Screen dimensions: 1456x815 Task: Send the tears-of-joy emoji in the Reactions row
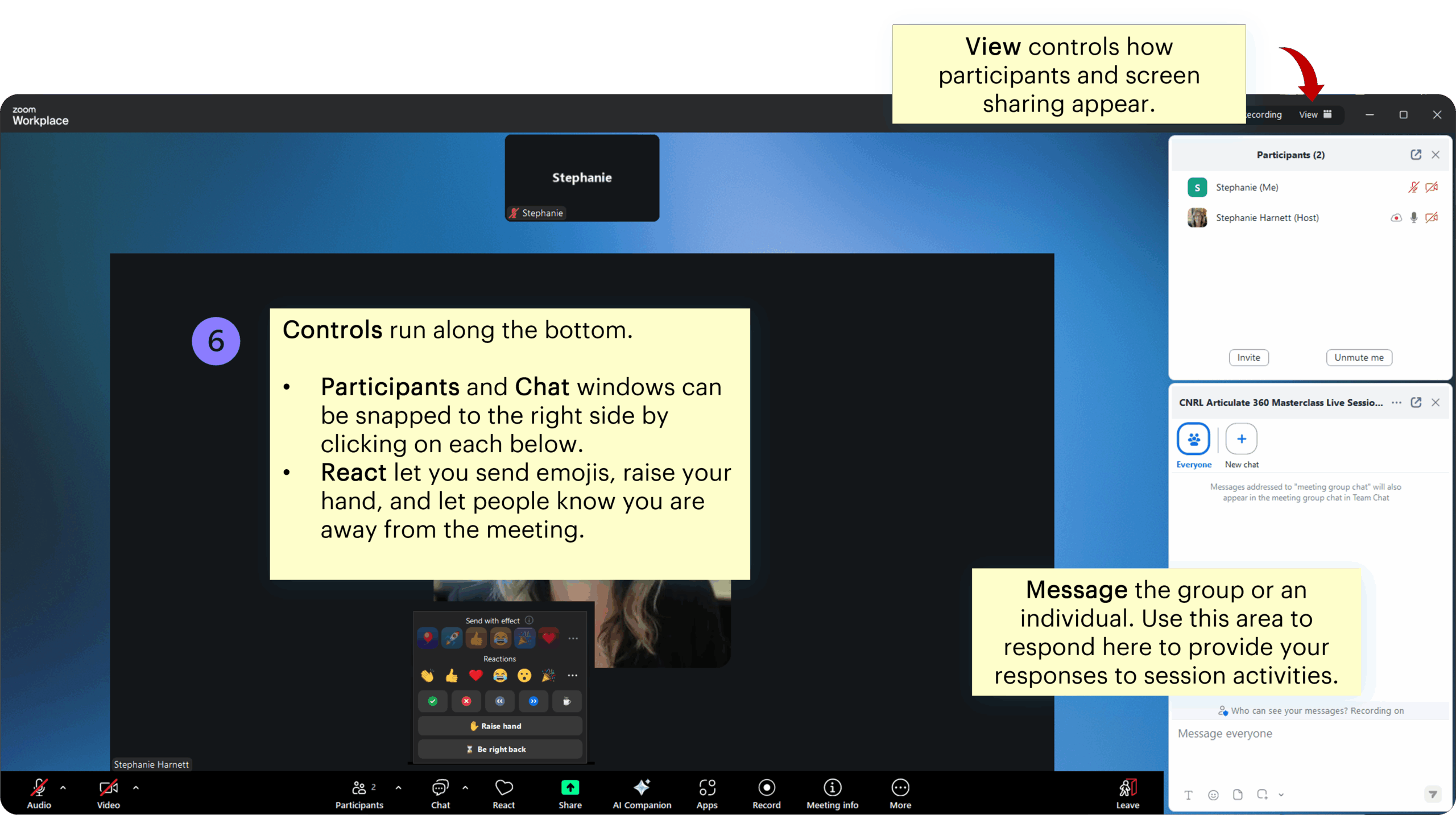point(500,675)
